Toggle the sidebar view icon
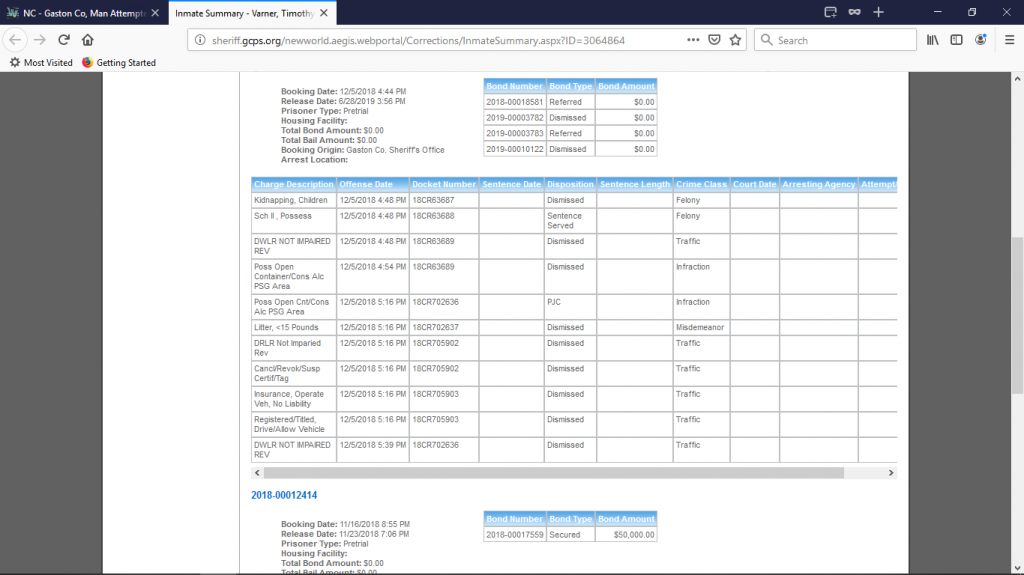The height and width of the screenshot is (575, 1024). 957,40
